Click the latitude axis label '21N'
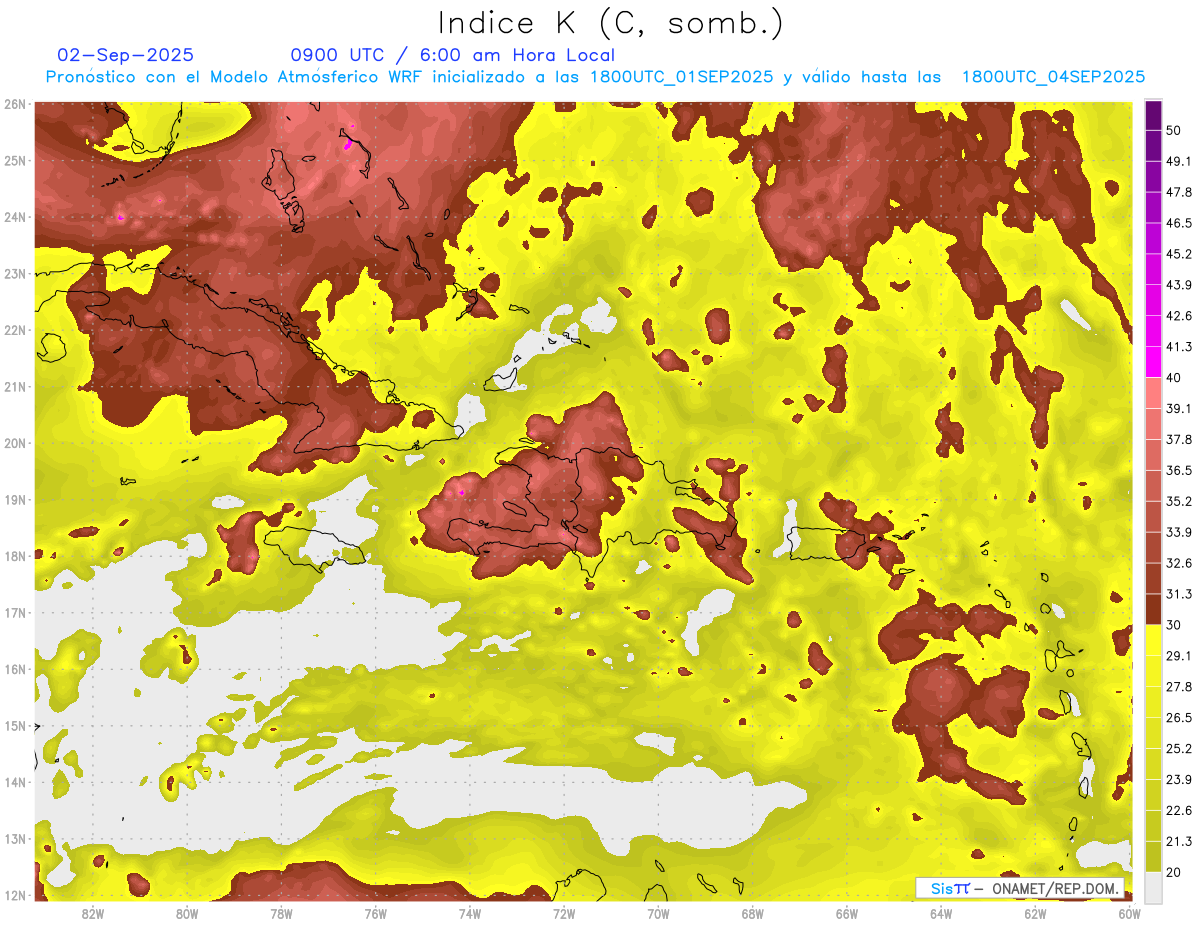 click(15, 387)
